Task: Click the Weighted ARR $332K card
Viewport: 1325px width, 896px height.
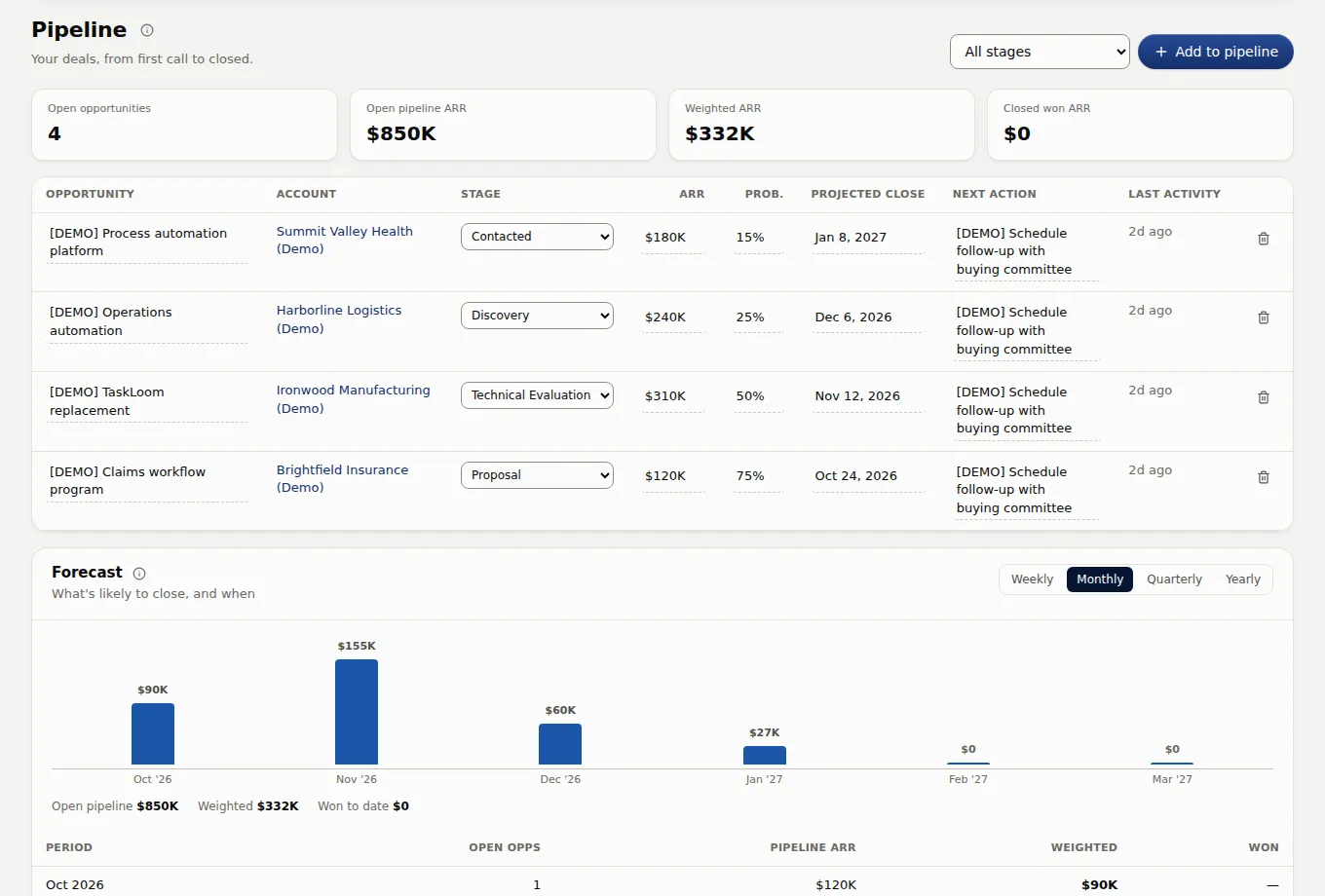Action: pyautogui.click(x=821, y=125)
